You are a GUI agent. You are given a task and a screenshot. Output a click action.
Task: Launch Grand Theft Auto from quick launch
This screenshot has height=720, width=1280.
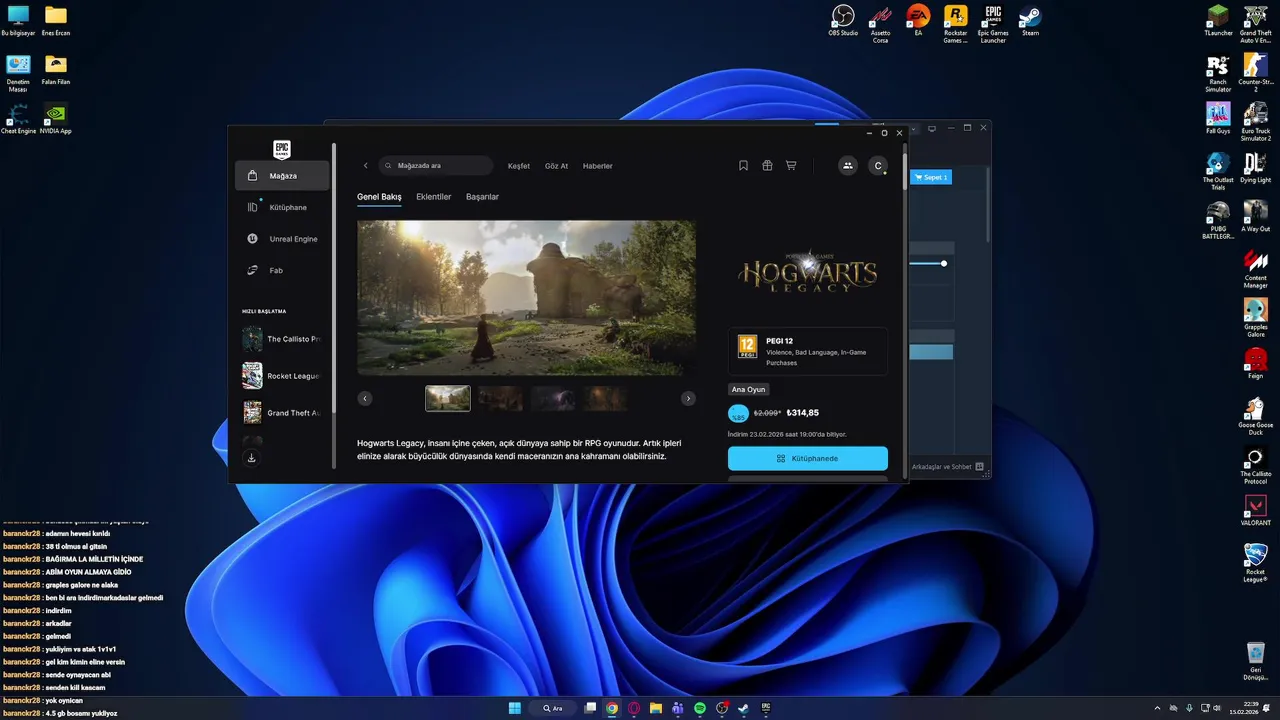(282, 413)
